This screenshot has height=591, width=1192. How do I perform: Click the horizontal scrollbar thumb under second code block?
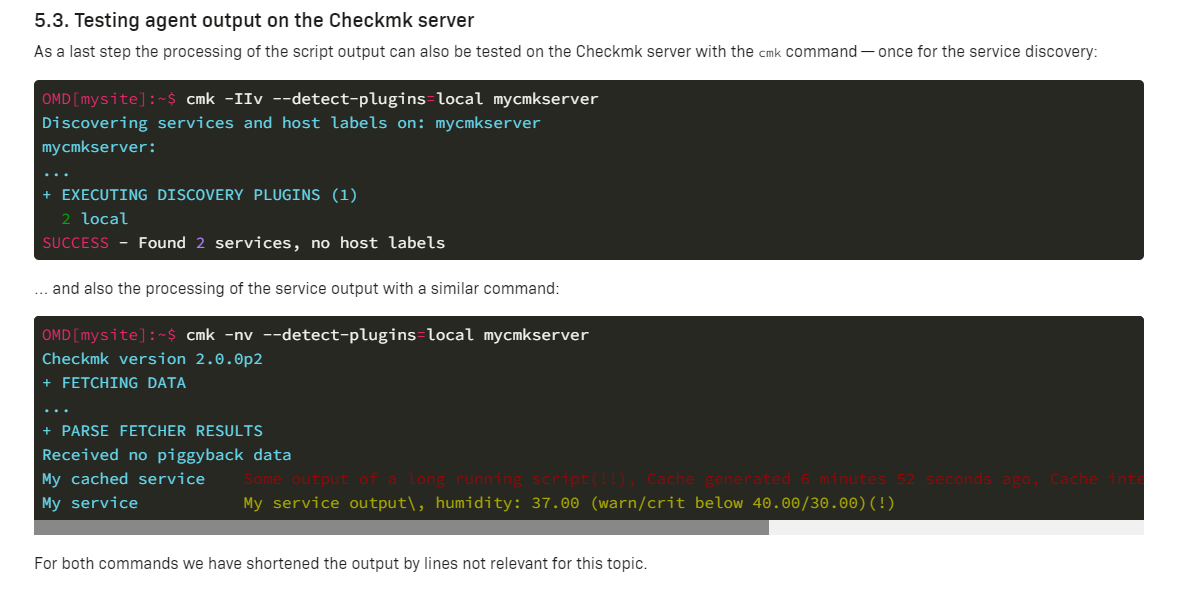coord(401,527)
